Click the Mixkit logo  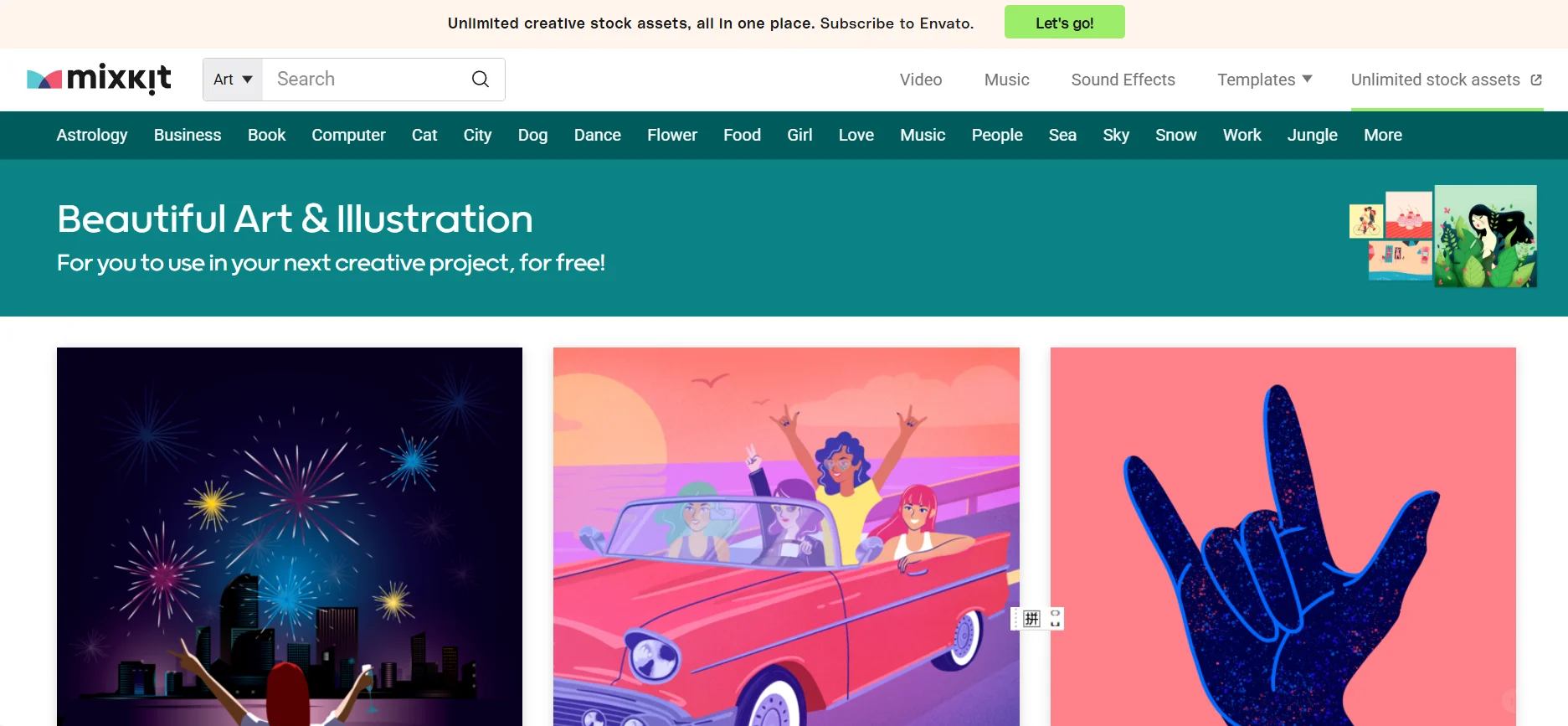pos(99,79)
